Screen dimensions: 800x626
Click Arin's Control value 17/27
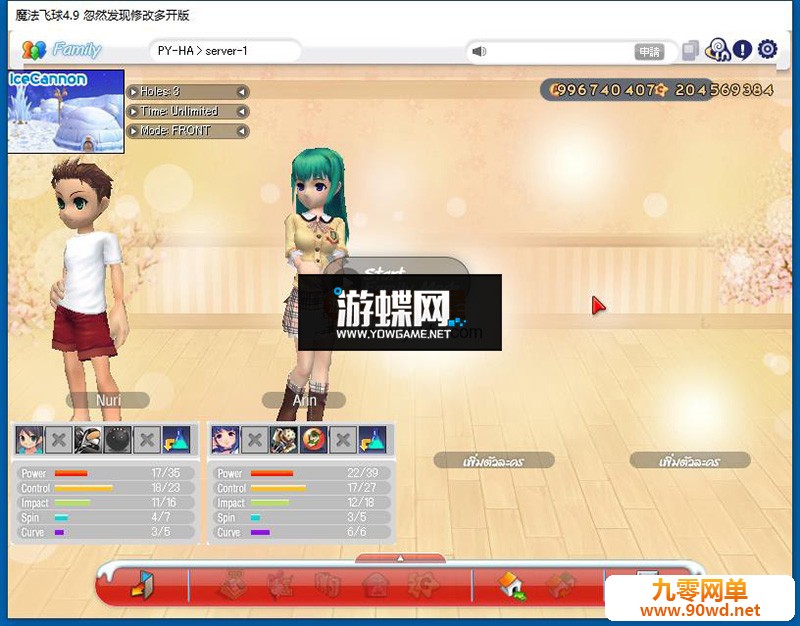tap(362, 488)
